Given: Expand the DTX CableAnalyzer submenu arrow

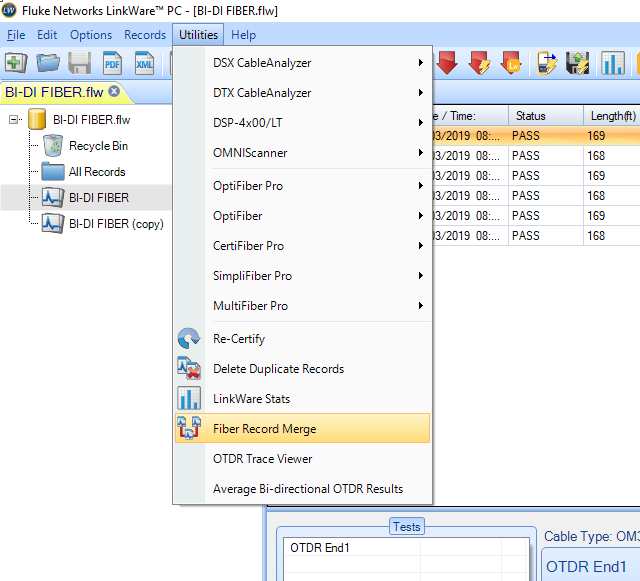Looking at the screenshot, I should 420,93.
